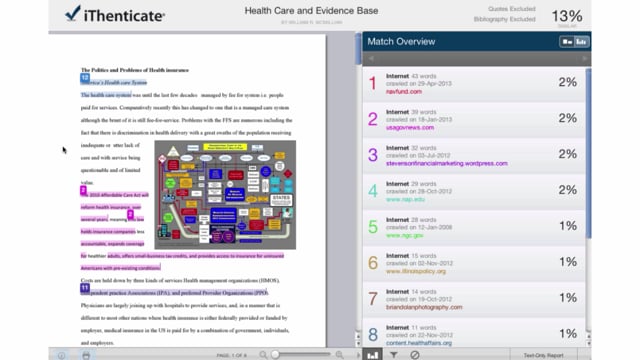This screenshot has height=360, width=640.
Task: Click the print icon in bottom toolbar
Action: 86,356
